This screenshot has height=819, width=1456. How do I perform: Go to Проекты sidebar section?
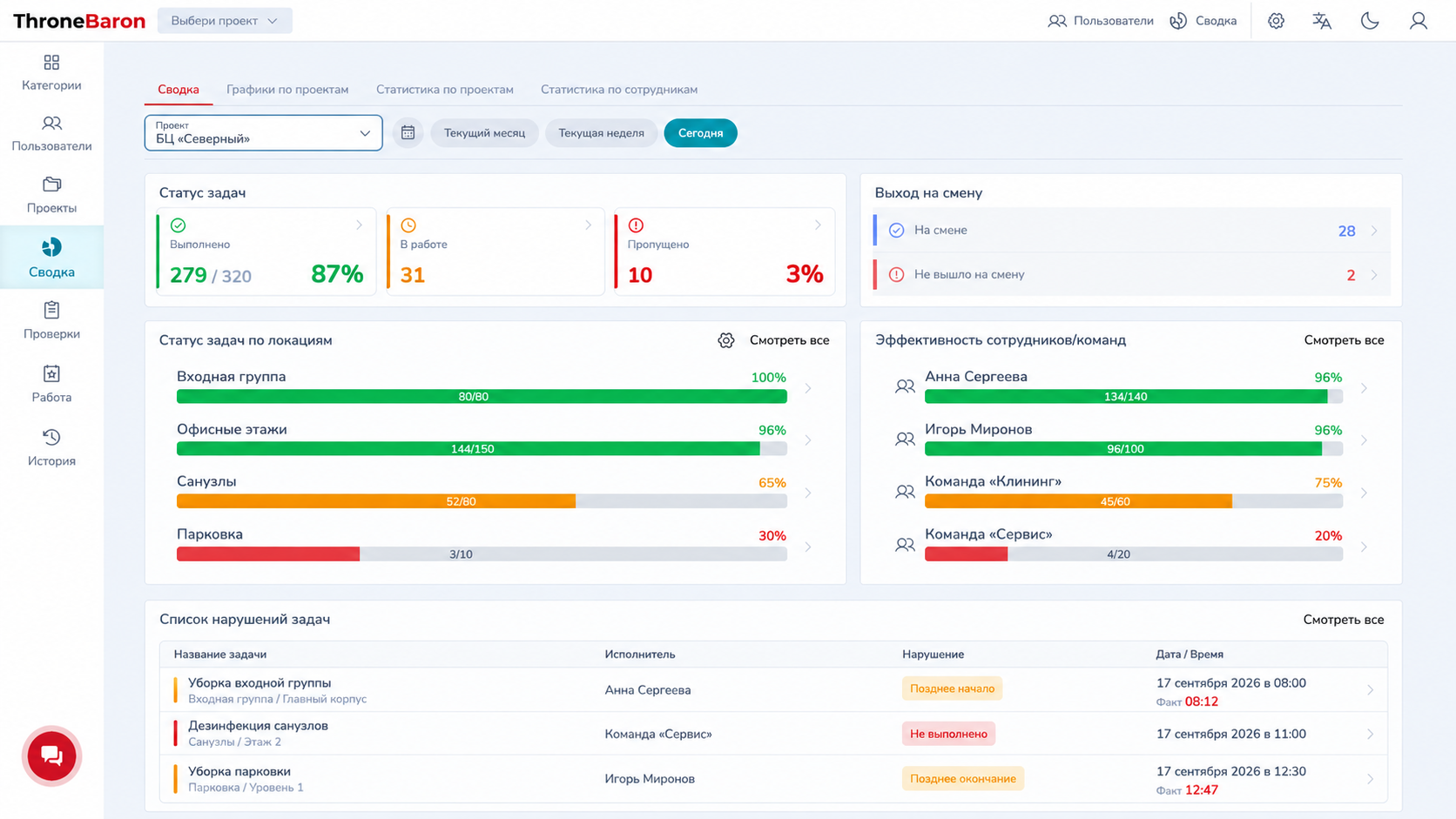(x=51, y=195)
